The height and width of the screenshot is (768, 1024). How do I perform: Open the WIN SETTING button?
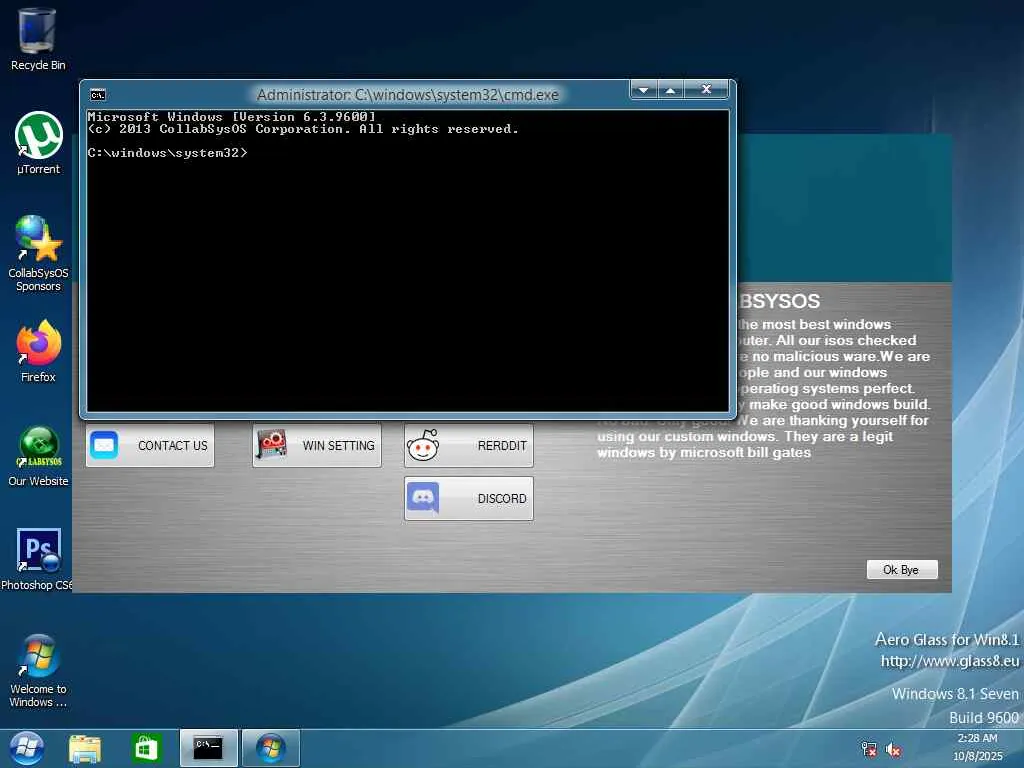coord(317,445)
